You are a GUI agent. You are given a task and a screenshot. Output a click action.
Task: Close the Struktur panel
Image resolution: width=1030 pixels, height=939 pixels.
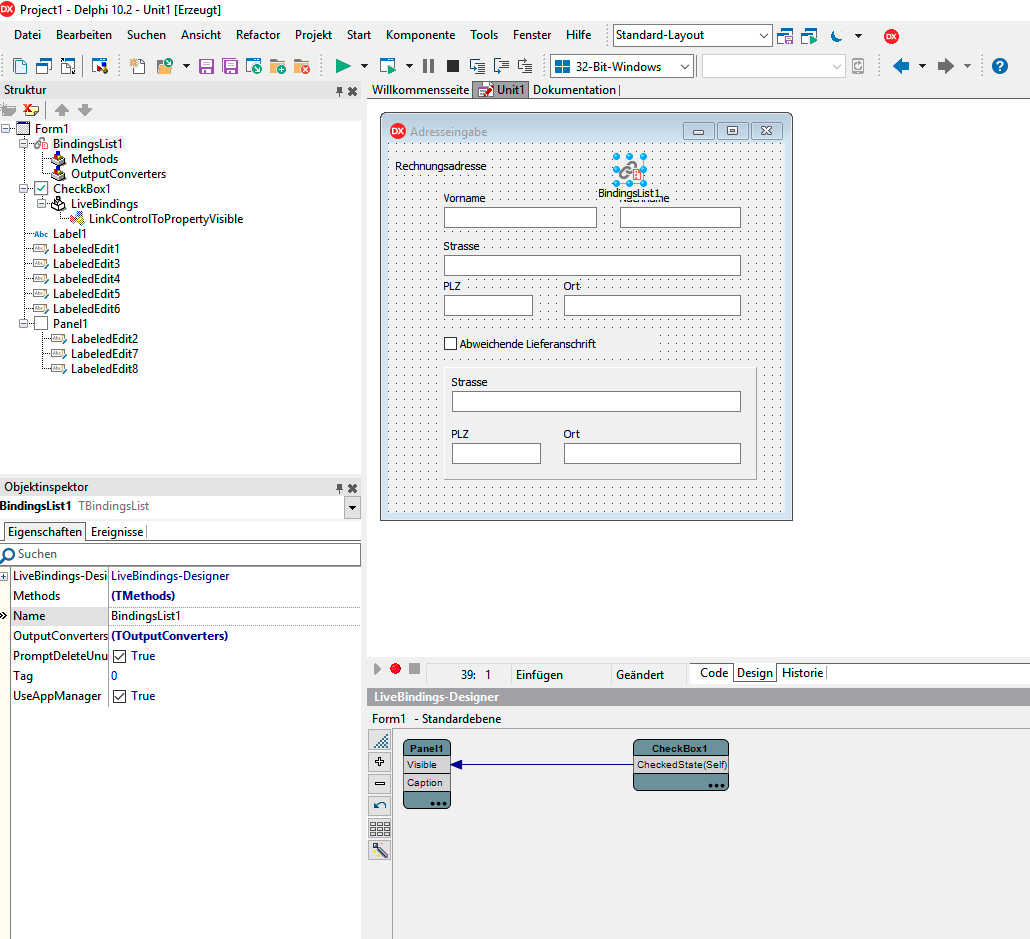[x=353, y=91]
